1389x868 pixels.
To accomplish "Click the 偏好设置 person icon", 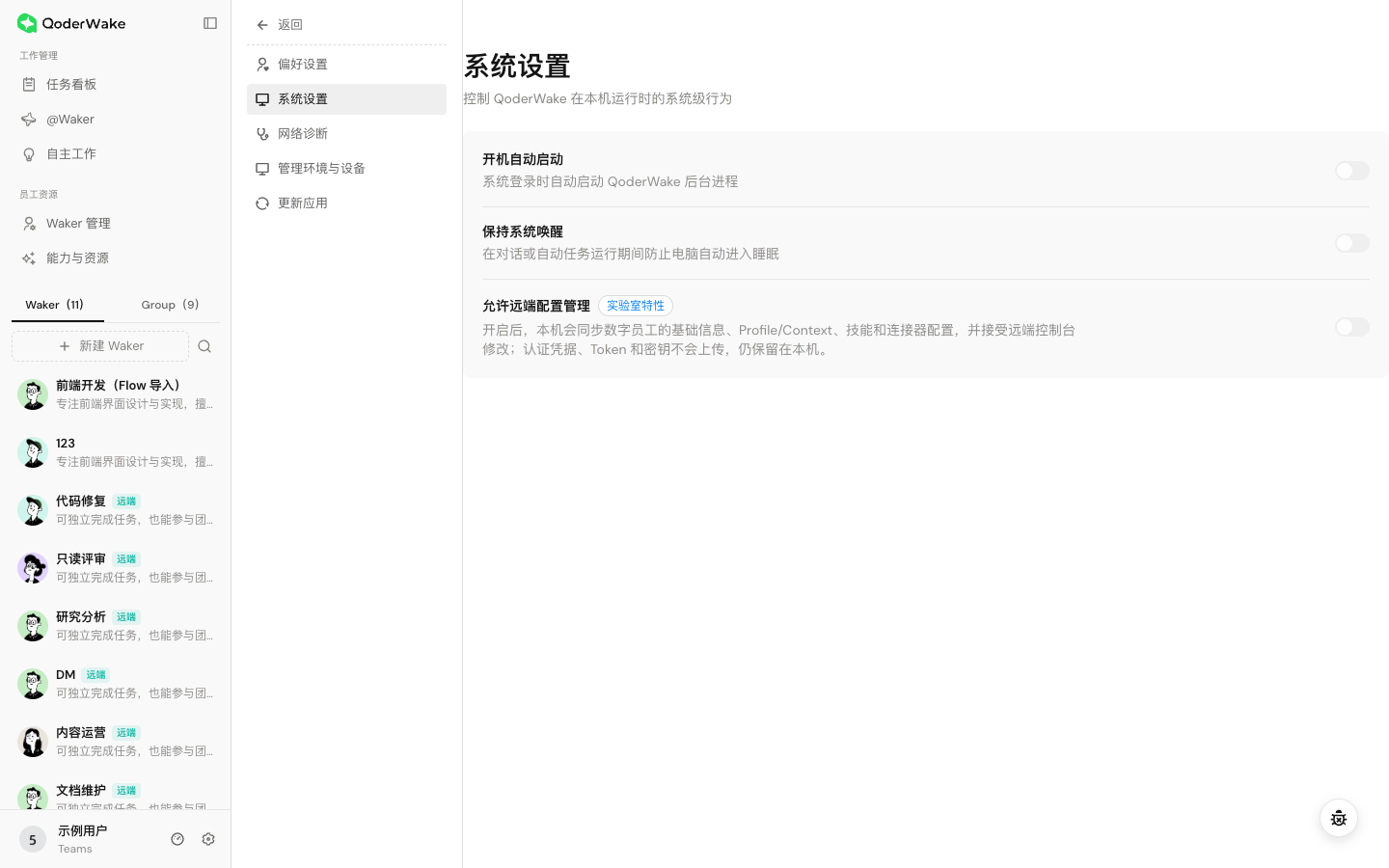I will pyautogui.click(x=262, y=65).
